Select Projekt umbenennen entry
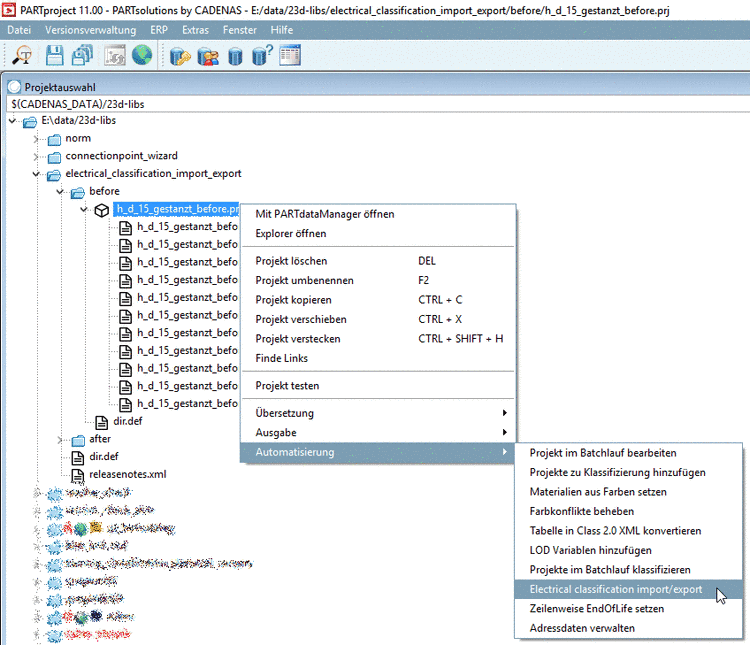The height and width of the screenshot is (645, 750). (x=378, y=280)
